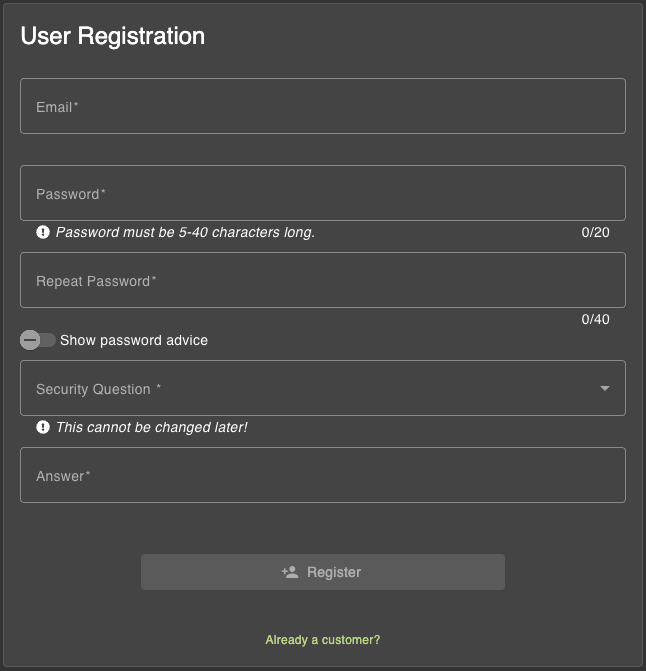
Task: Click warning icon beside 'This cannot be changed later!'
Action: 43,427
